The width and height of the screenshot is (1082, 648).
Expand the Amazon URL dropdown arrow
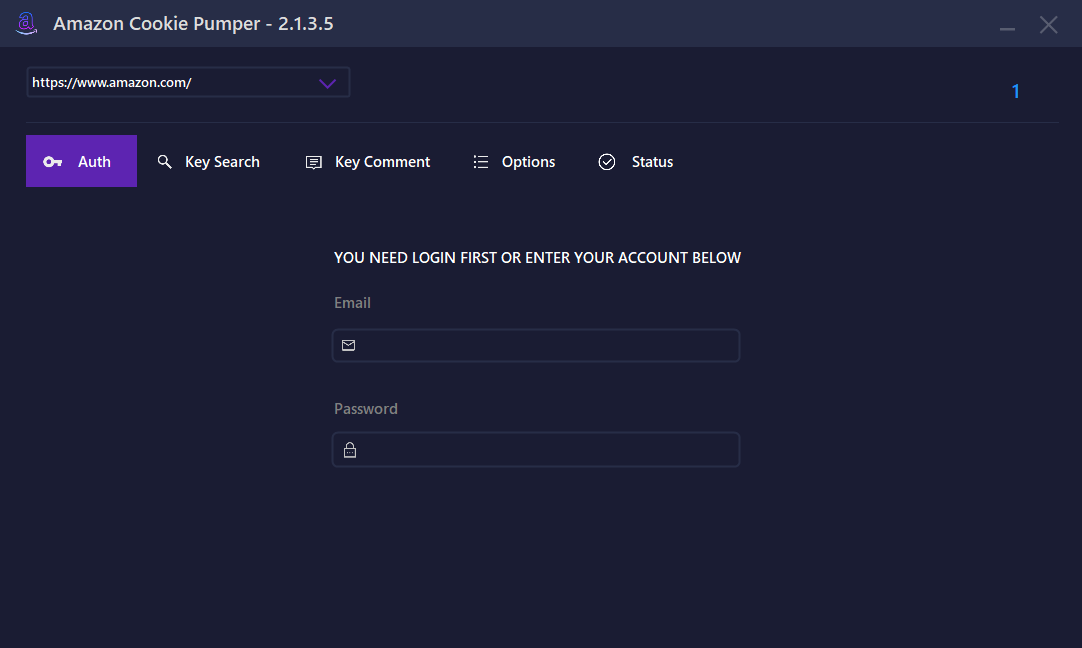327,83
